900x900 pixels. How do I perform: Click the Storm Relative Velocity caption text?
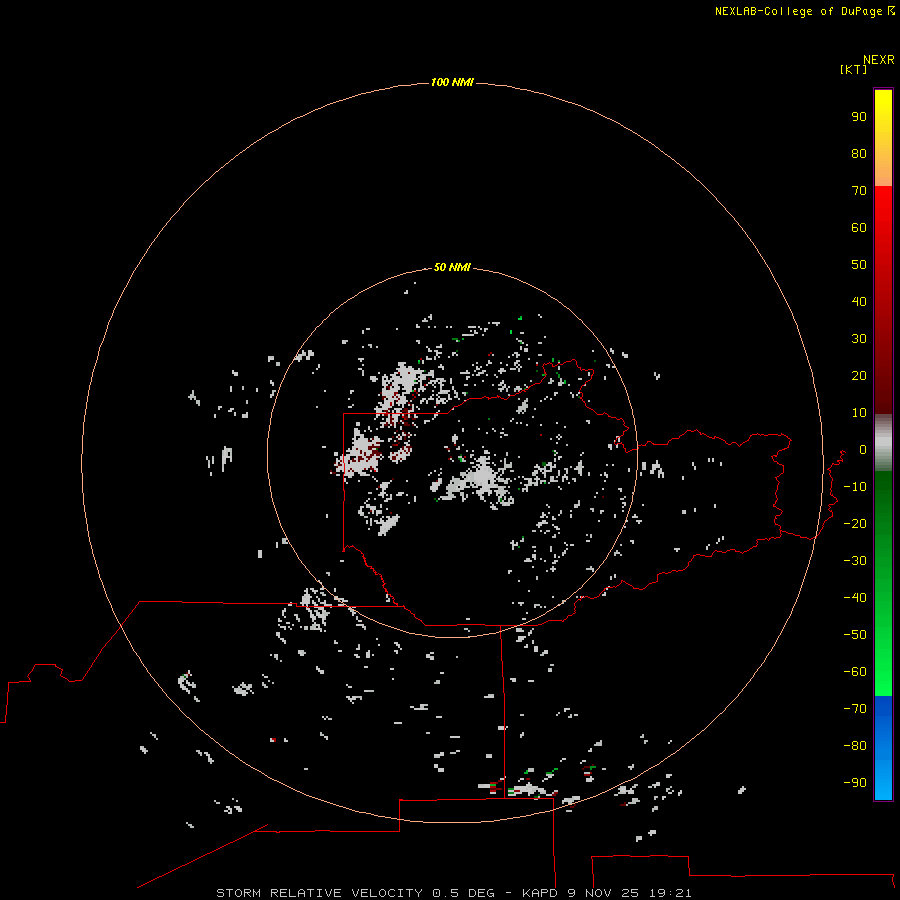(x=453, y=893)
